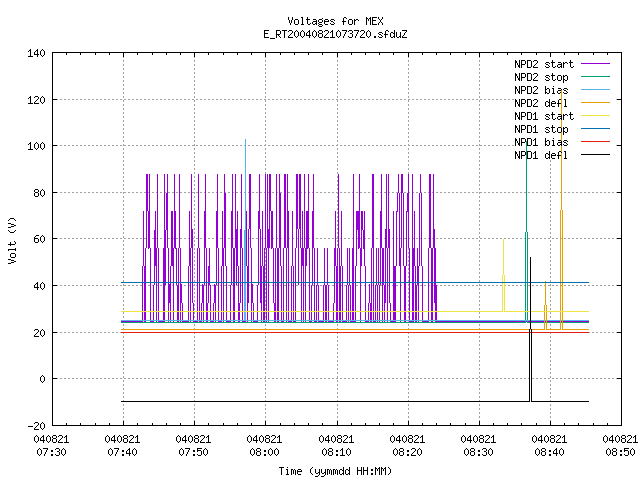Screen dimensions: 640x480
Task: Click the y-axis label 'Volt (V)'
Action: [12, 240]
